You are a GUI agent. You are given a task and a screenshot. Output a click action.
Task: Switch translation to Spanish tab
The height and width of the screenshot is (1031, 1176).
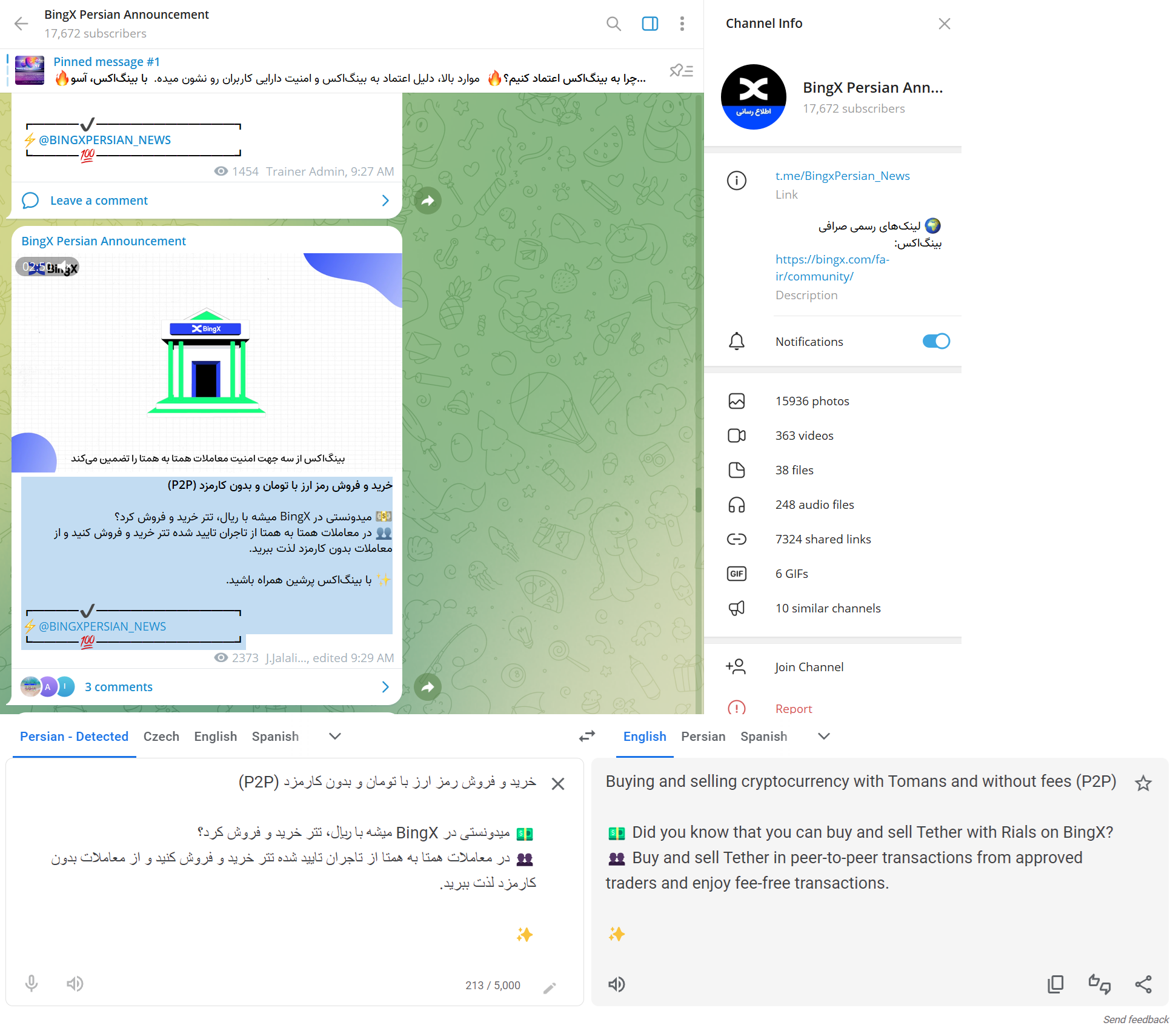pos(763,738)
